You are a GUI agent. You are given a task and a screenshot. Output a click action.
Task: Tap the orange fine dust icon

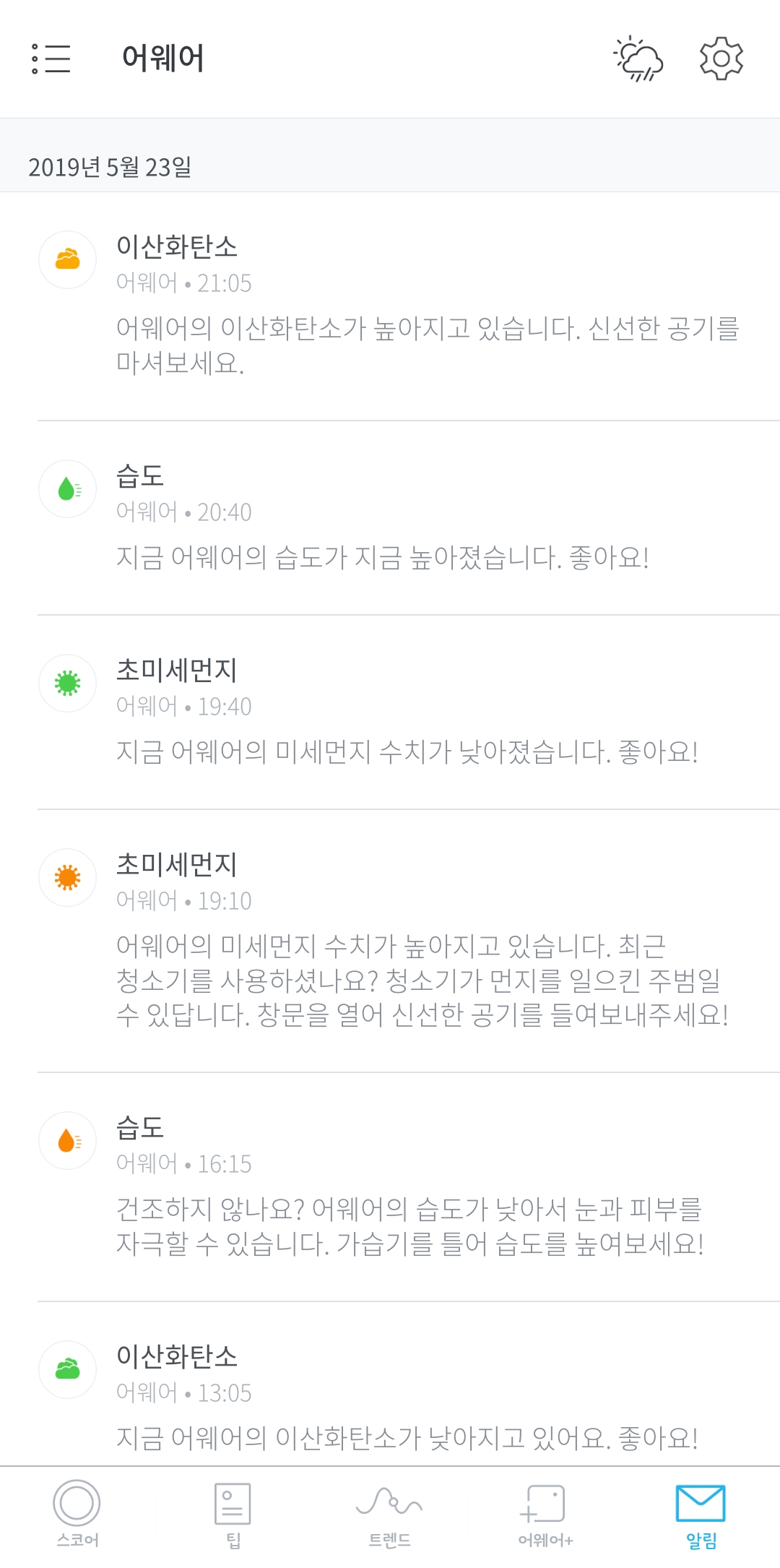coord(67,877)
